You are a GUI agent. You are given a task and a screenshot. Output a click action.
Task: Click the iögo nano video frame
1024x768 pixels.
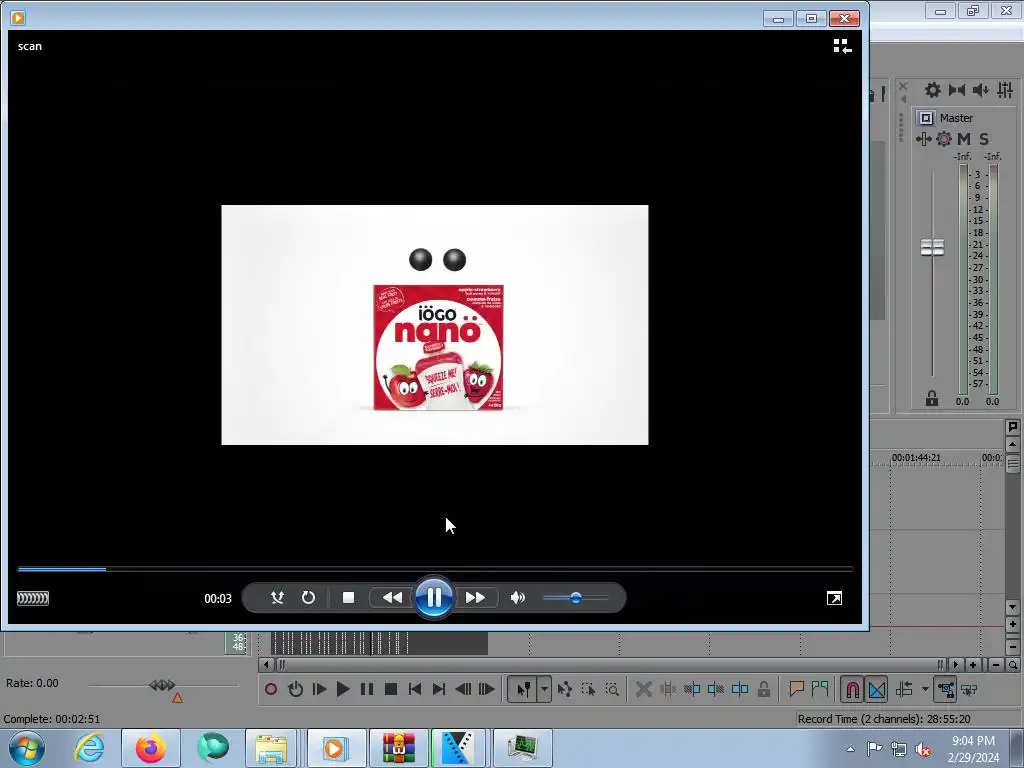click(x=435, y=325)
